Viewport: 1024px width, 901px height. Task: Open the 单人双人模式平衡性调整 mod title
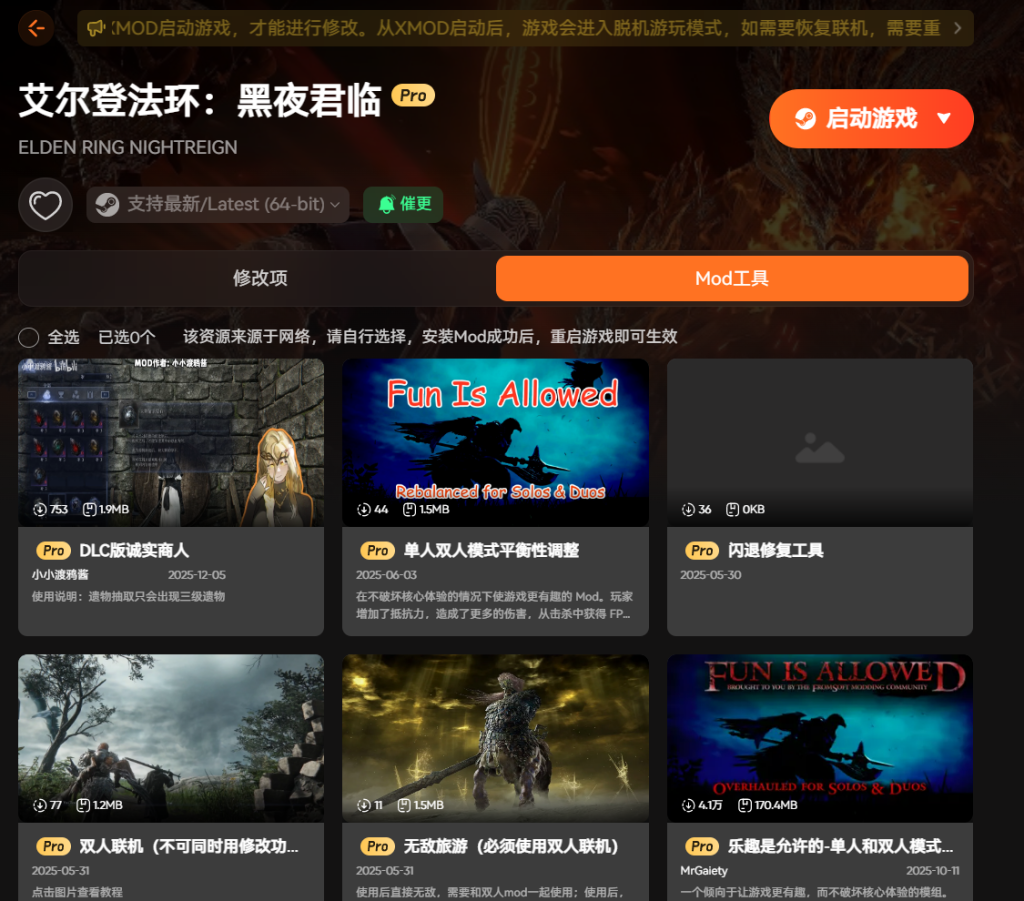click(491, 550)
